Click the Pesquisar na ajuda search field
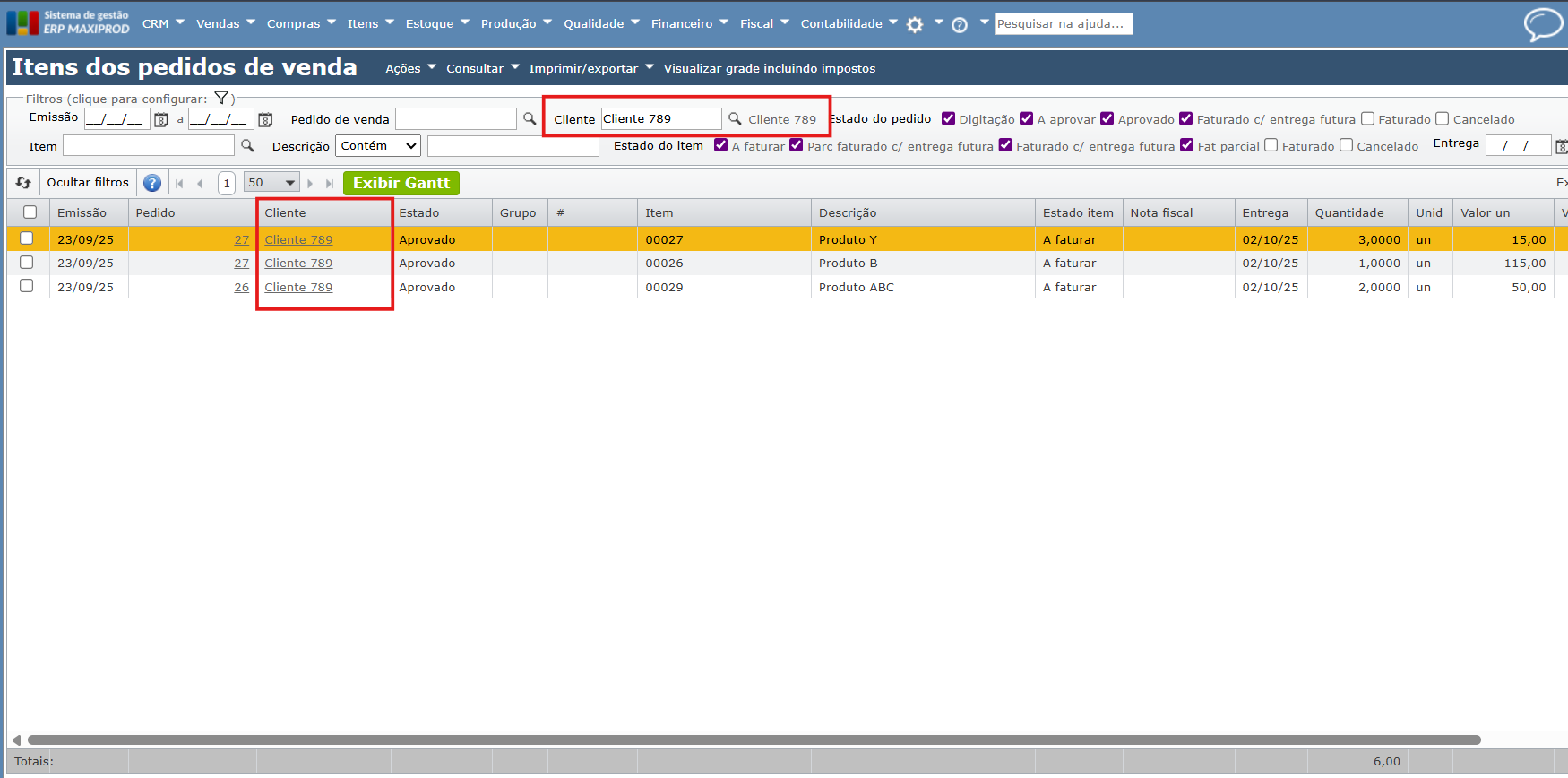 pyautogui.click(x=1064, y=23)
